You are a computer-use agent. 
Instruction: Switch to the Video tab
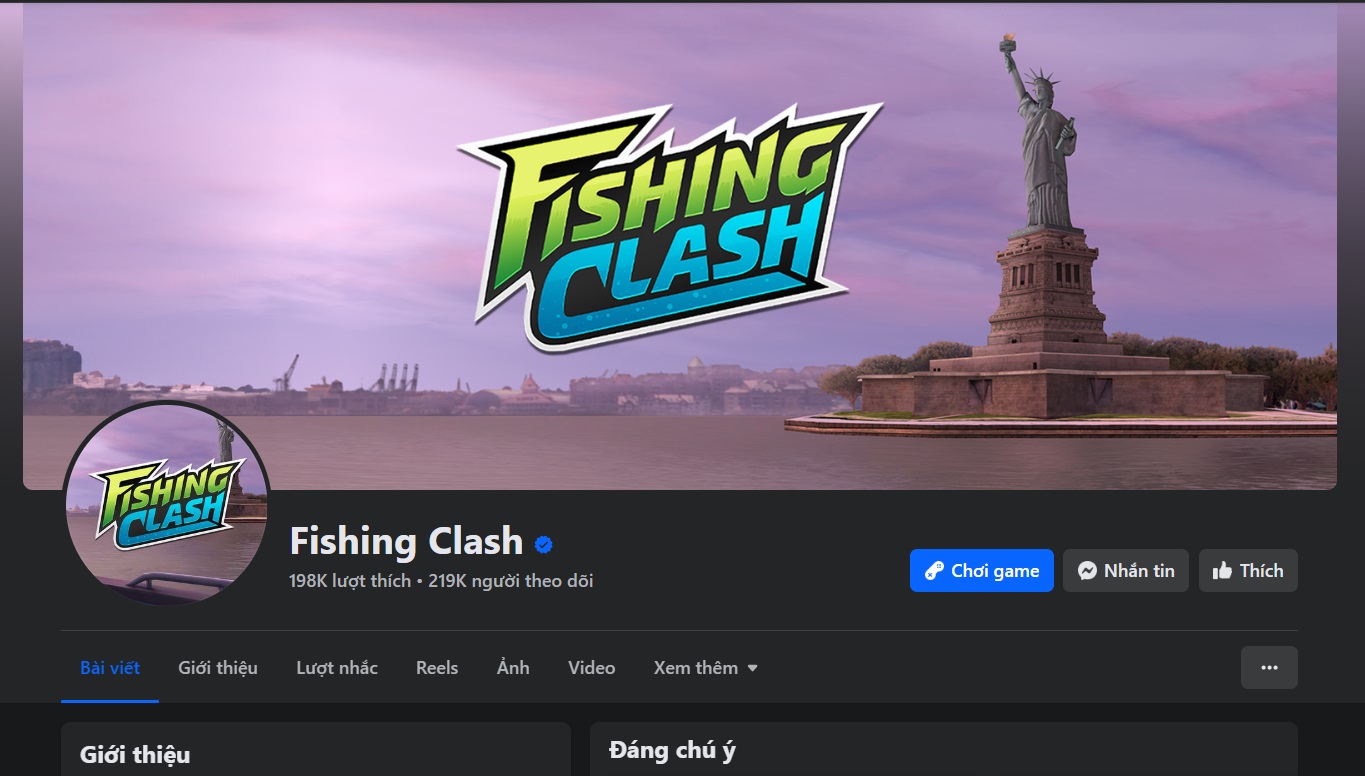592,668
